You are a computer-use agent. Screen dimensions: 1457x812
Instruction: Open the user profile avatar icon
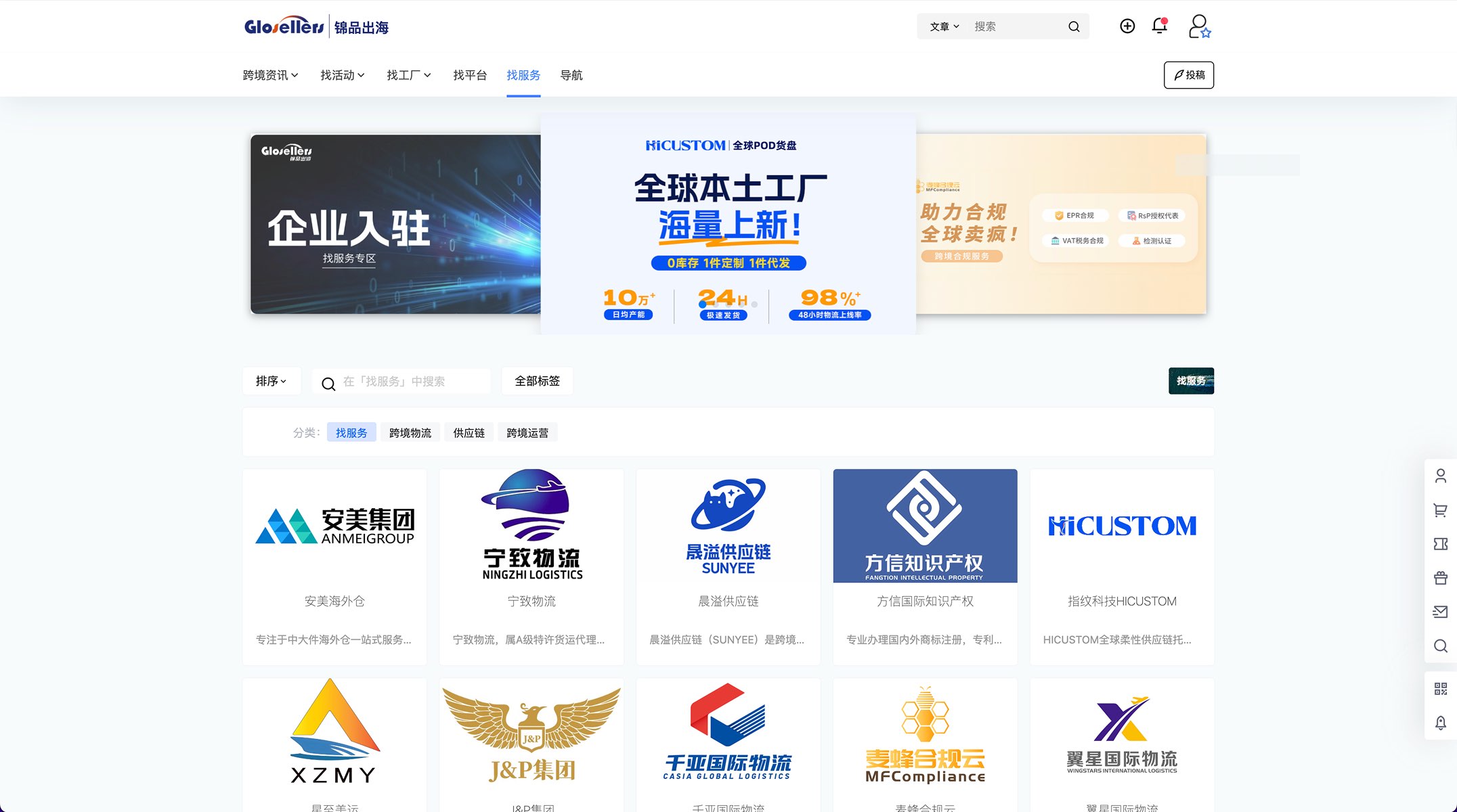[x=1200, y=26]
